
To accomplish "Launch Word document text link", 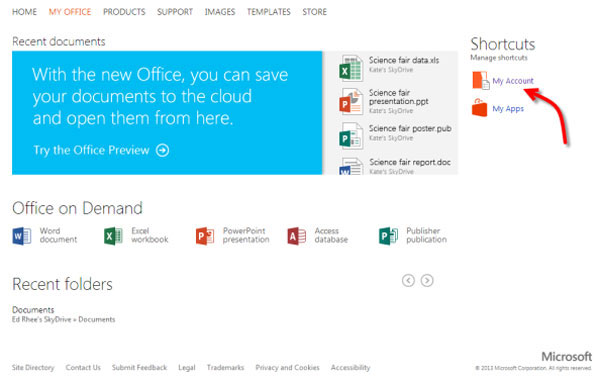I will 58,235.
